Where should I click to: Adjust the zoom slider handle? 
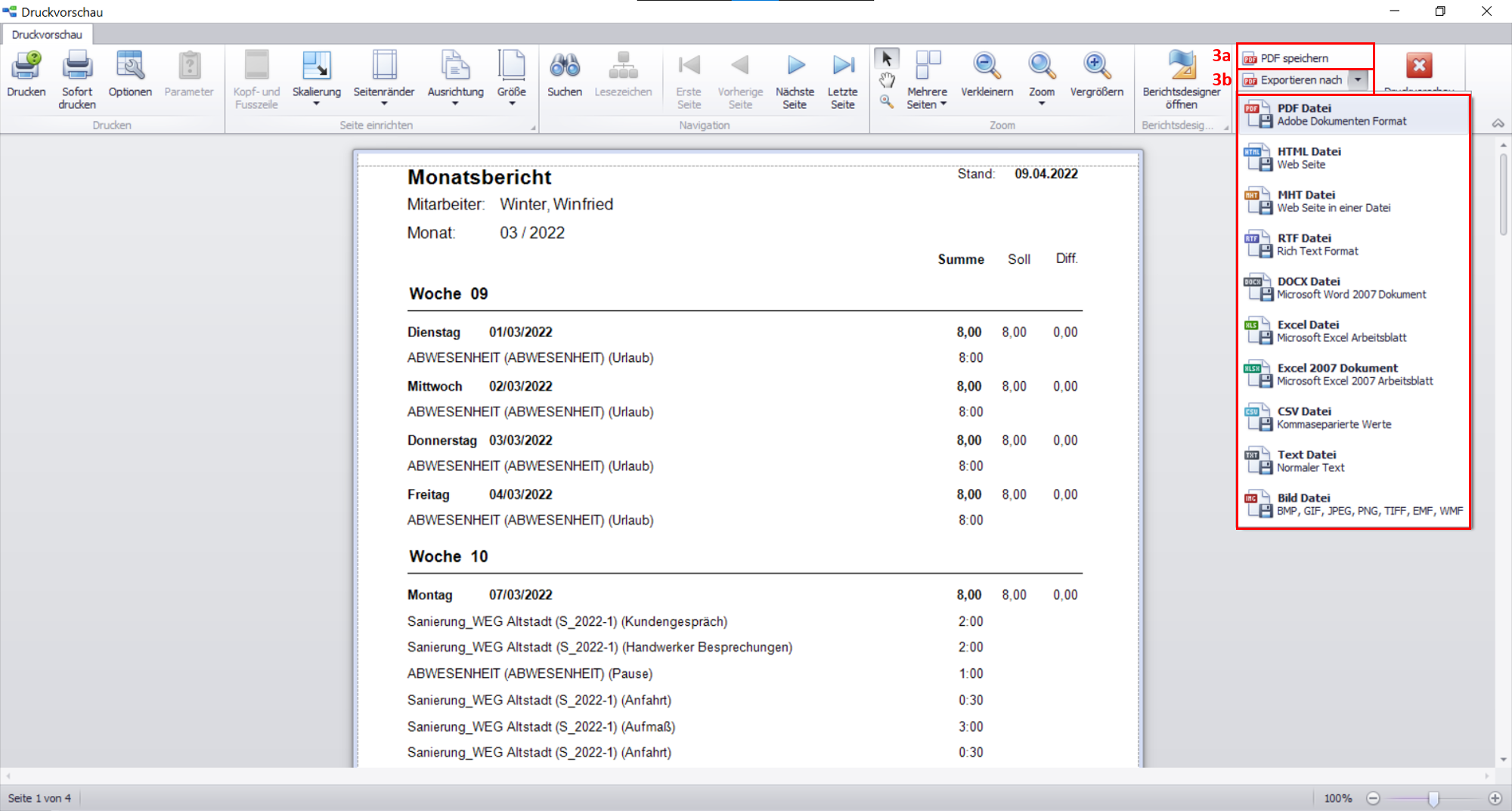(1433, 798)
